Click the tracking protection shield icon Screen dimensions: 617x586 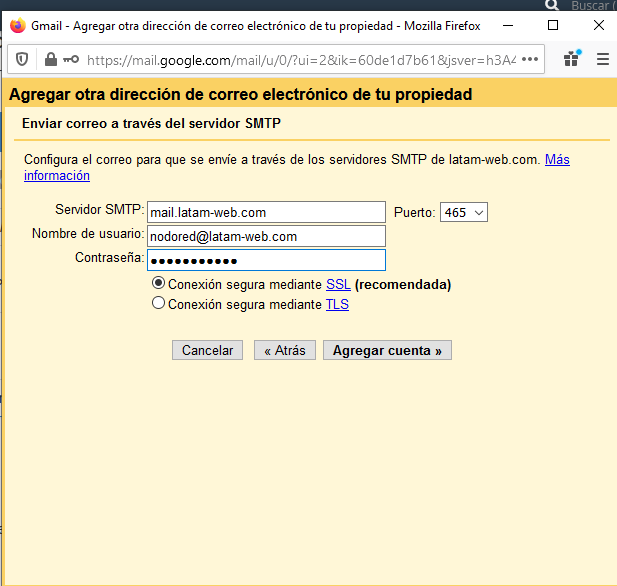point(22,59)
